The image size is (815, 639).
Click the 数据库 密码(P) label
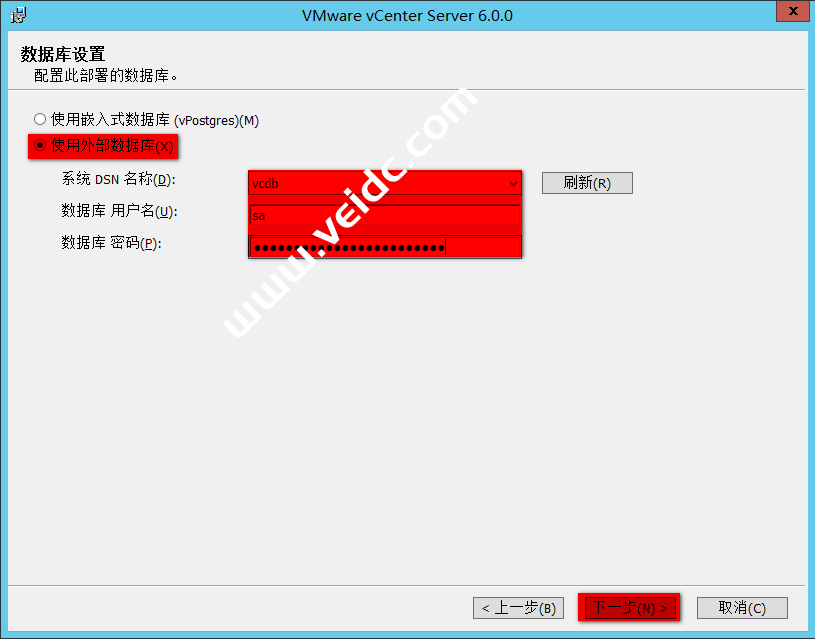click(x=111, y=243)
